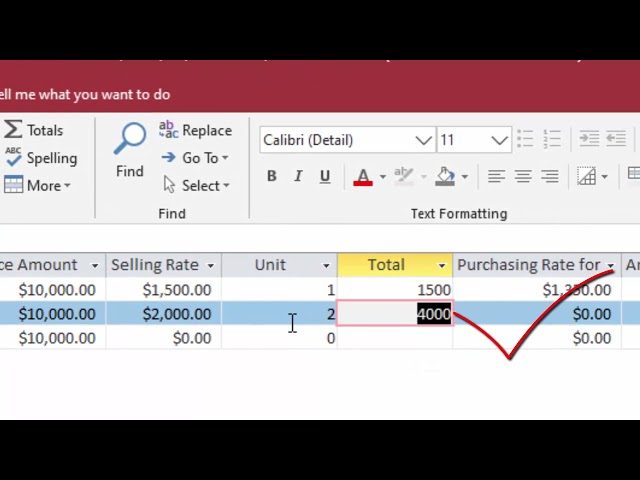Expand the Go To menu

click(195, 158)
